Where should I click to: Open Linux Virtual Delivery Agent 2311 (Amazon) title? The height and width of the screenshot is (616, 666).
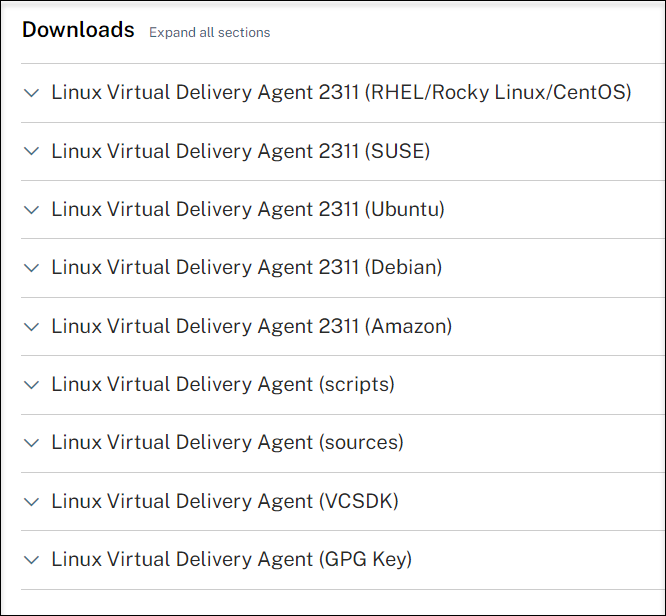click(x=251, y=326)
